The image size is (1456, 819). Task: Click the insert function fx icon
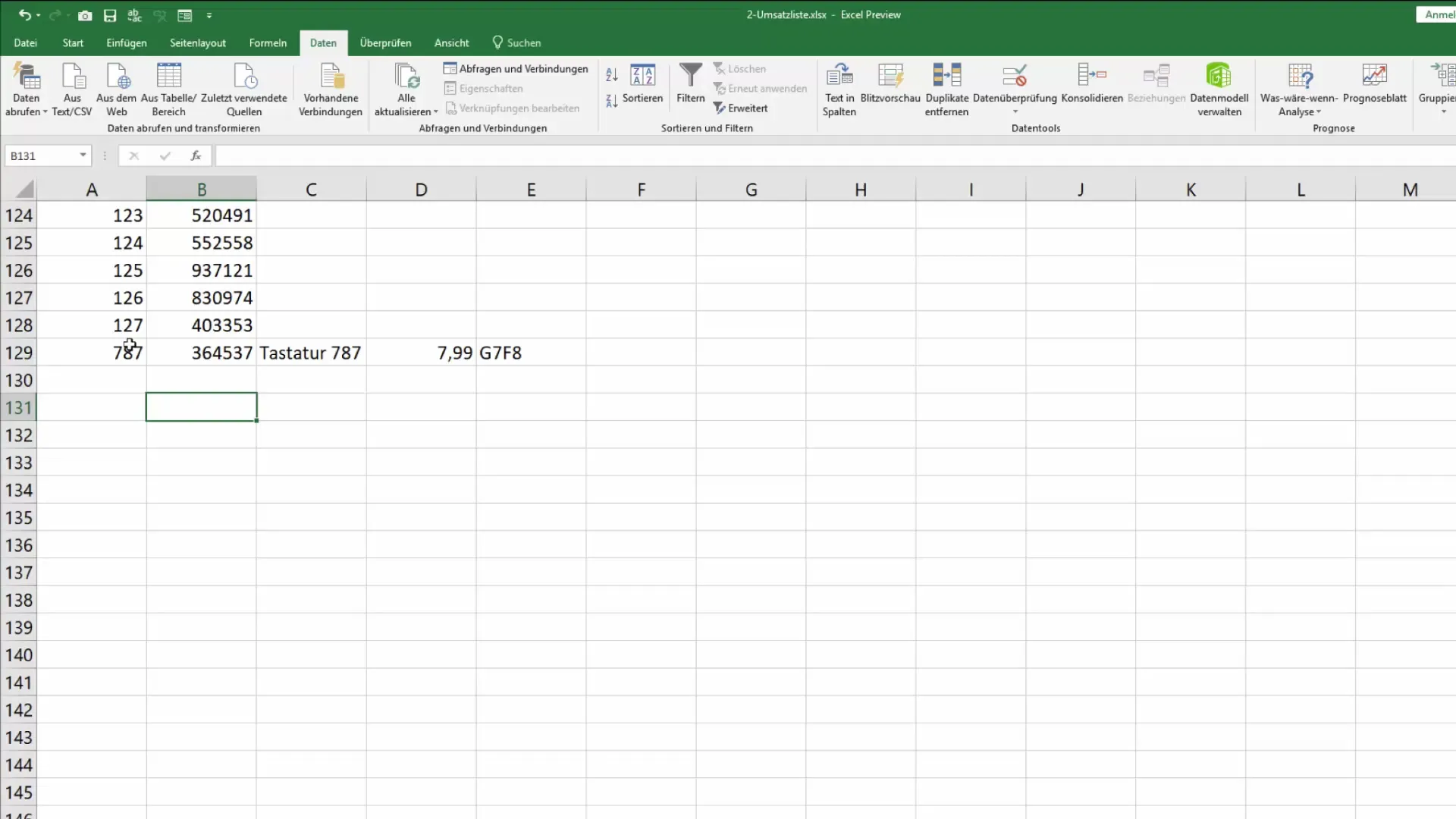(196, 155)
